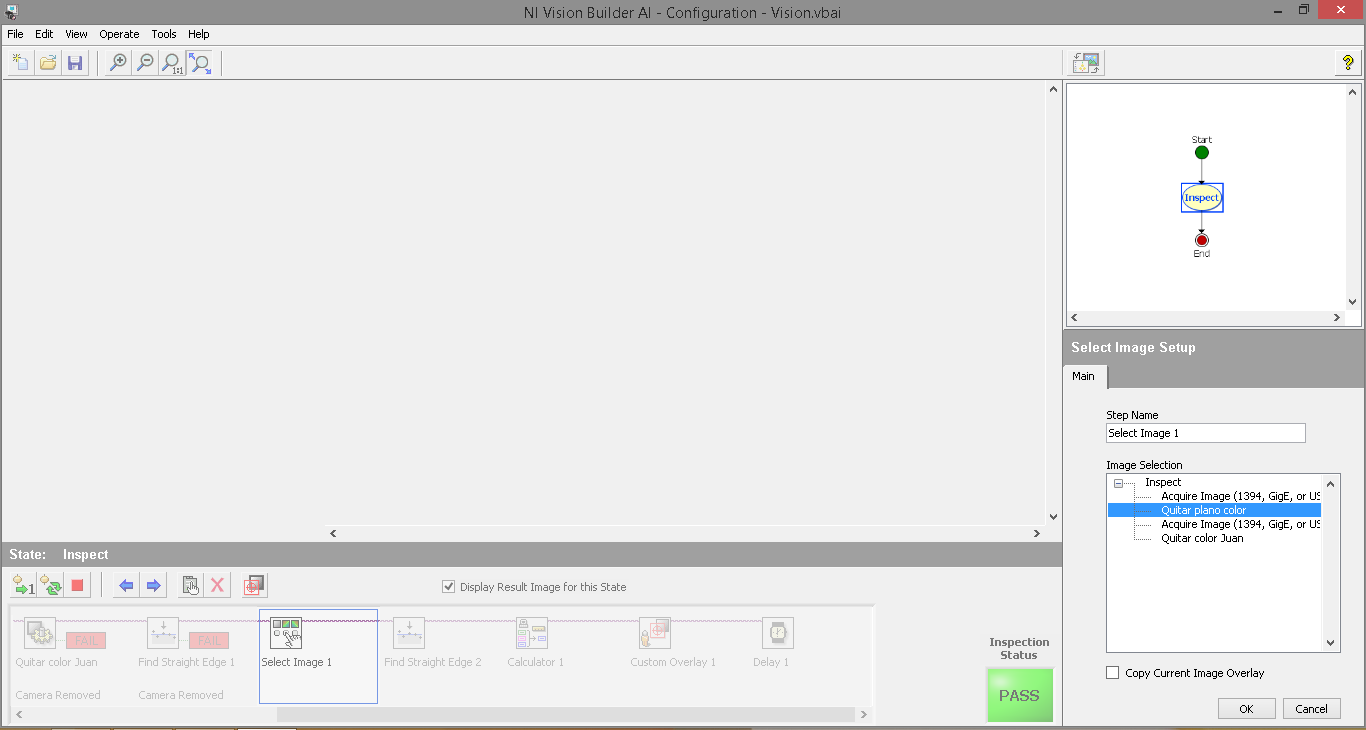Open the Edit menu
This screenshot has width=1366, height=730.
pyautogui.click(x=44, y=34)
